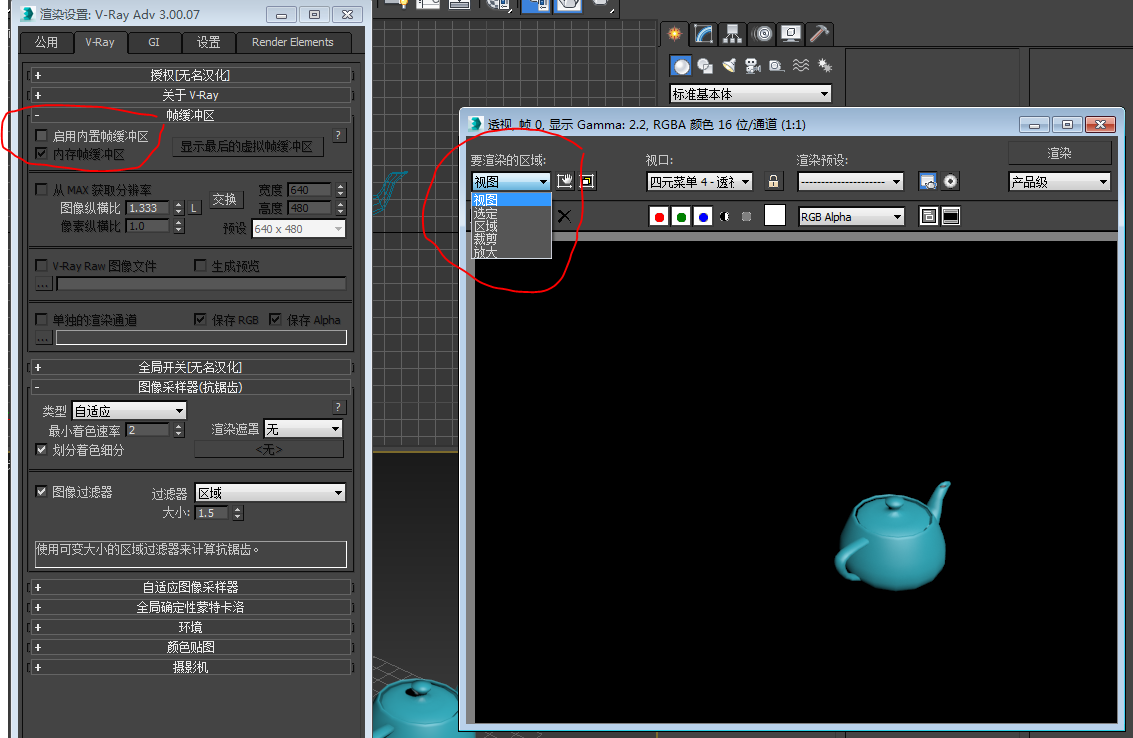1133x738 pixels.
Task: Choose 裁剪 from the area list
Action: [486, 239]
